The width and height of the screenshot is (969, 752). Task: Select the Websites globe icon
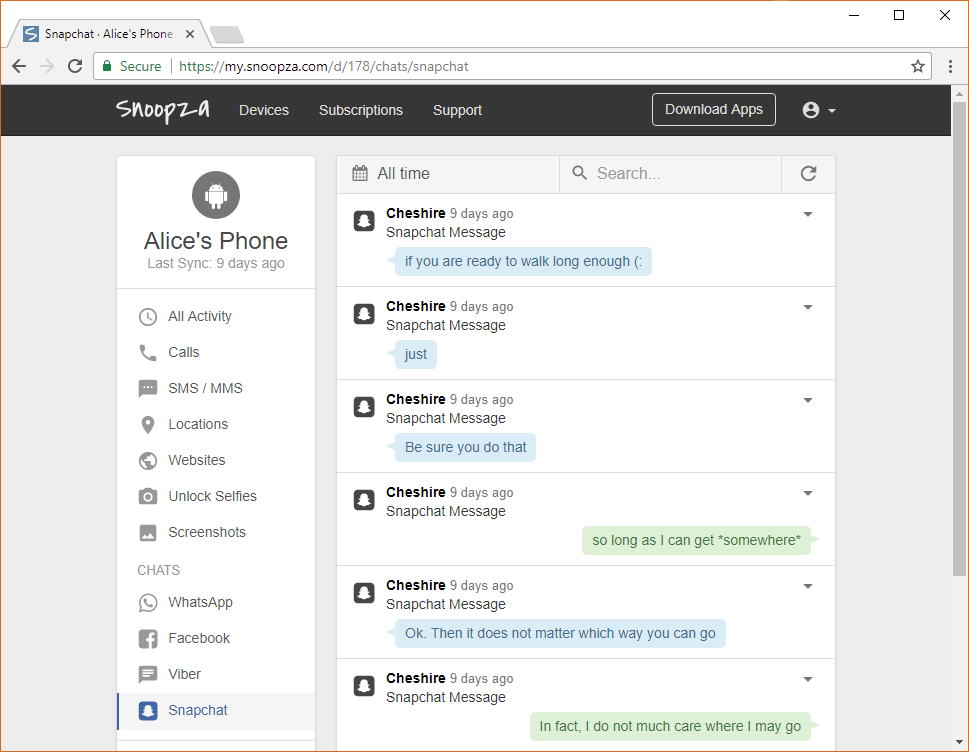[148, 460]
